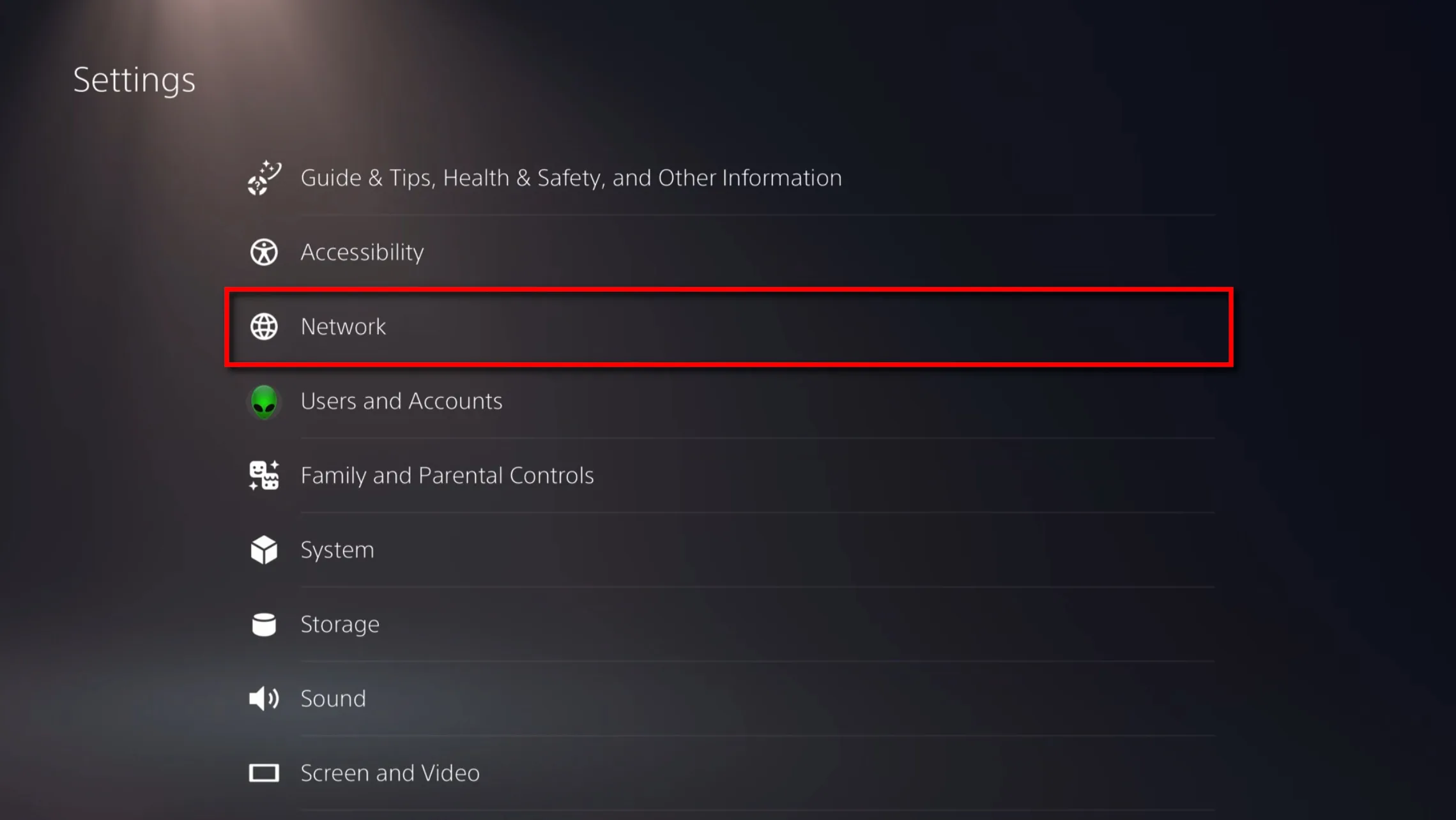
Task: Open Screen and Video settings
Action: click(390, 773)
